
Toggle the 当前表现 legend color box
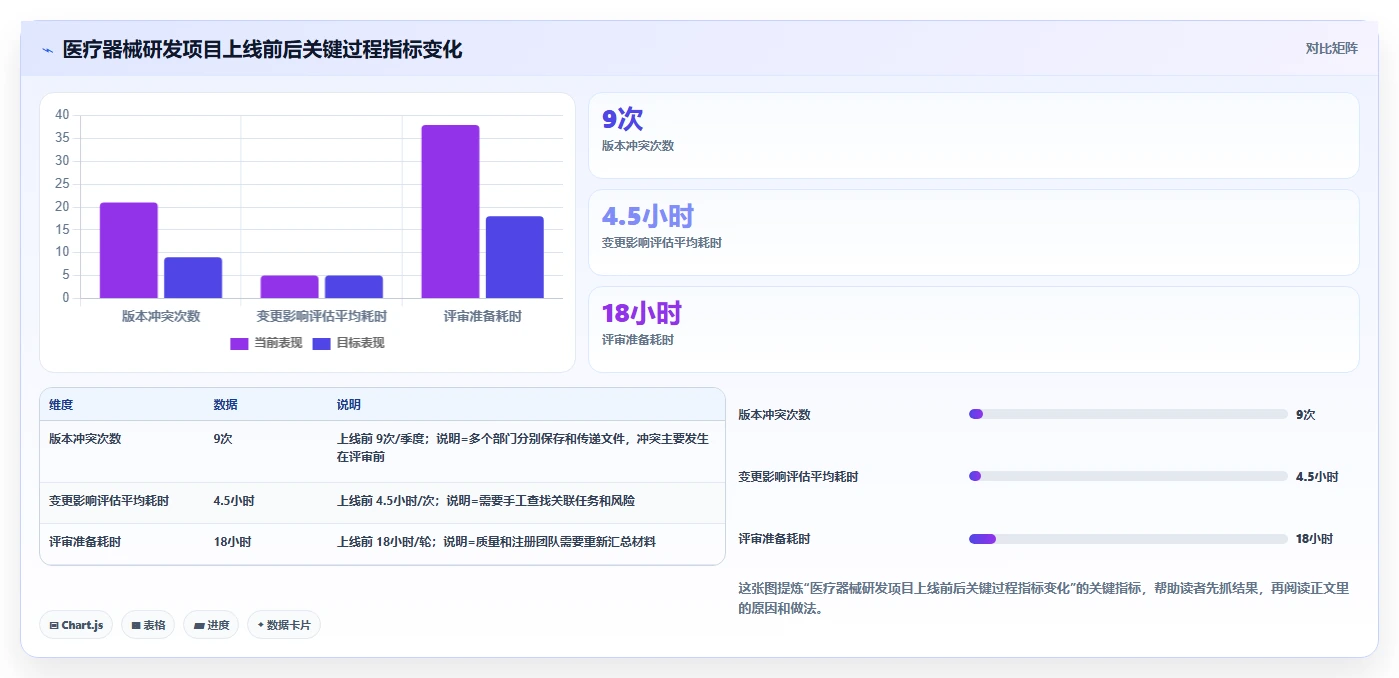[239, 343]
